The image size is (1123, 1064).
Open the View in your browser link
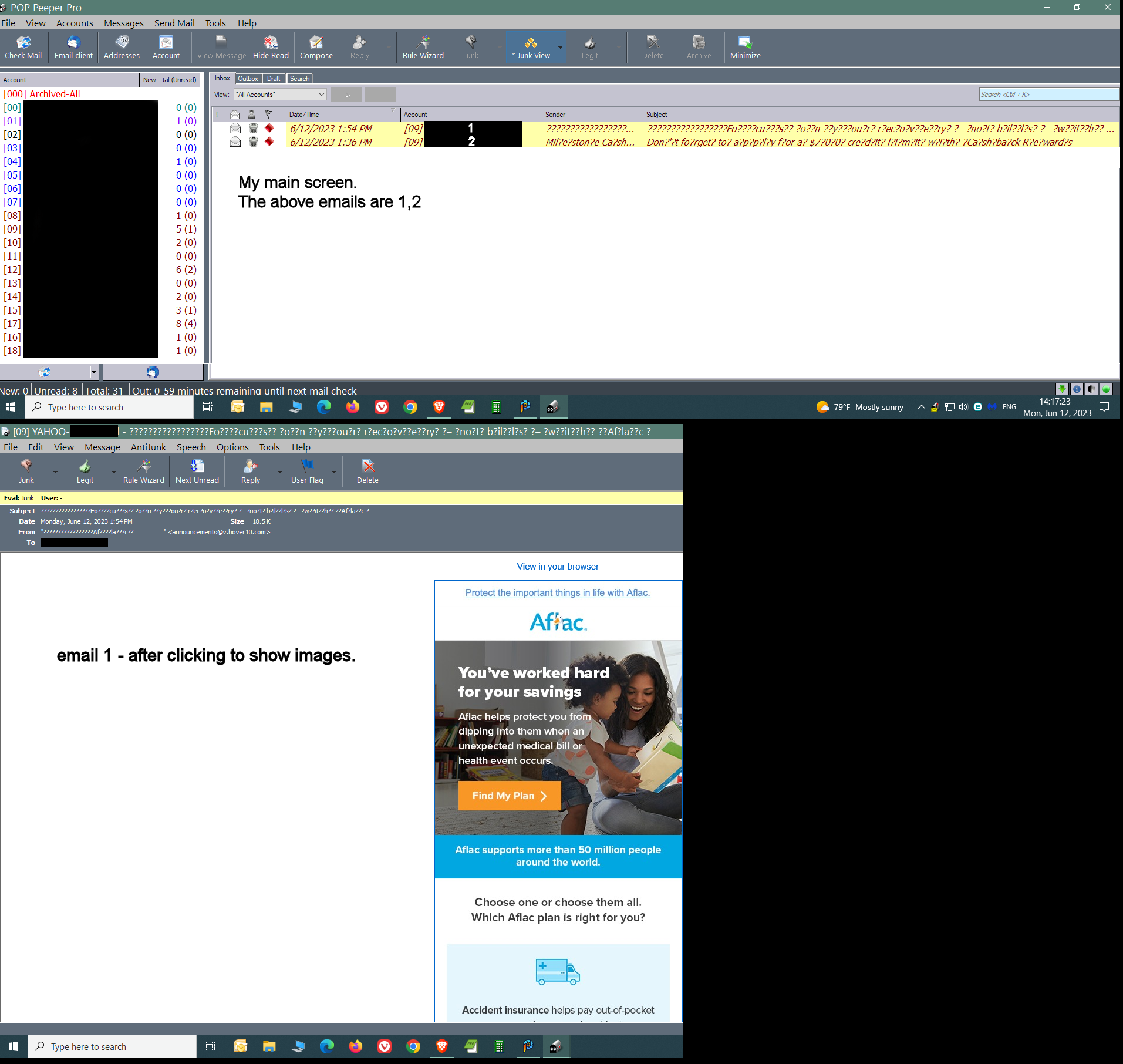pyautogui.click(x=558, y=567)
